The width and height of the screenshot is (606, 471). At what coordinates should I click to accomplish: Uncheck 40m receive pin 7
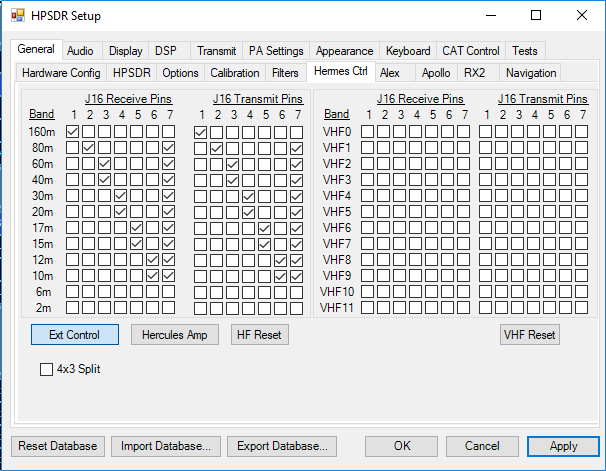(x=169, y=180)
